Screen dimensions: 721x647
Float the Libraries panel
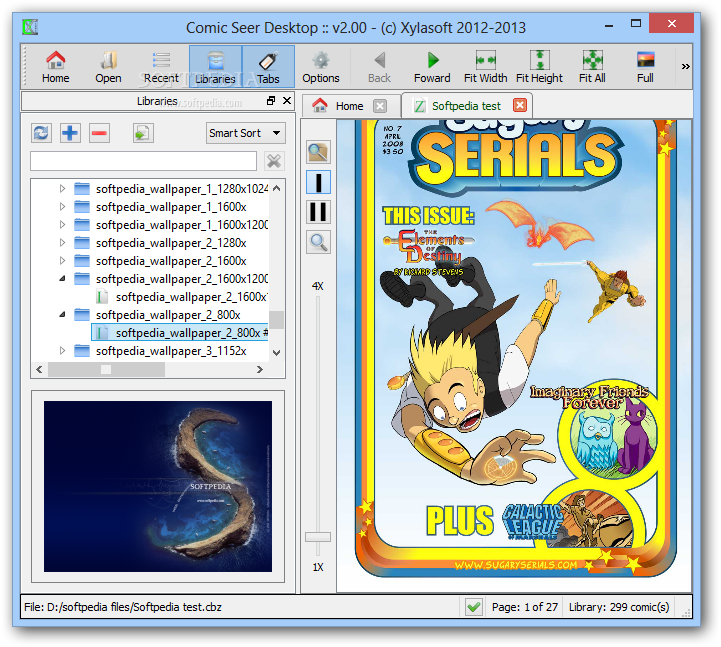271,100
